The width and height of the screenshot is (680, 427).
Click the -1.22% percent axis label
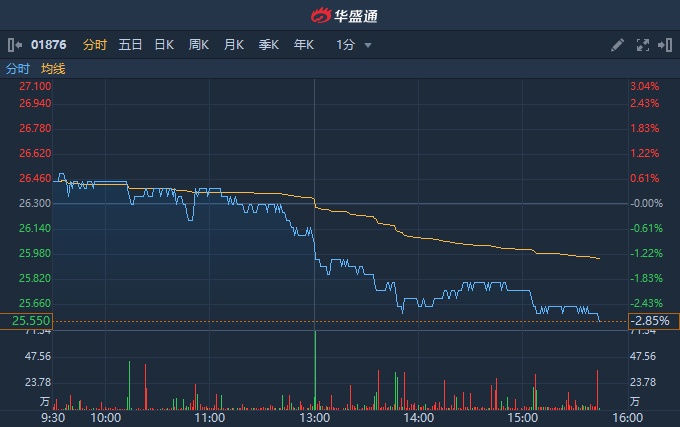tap(646, 253)
